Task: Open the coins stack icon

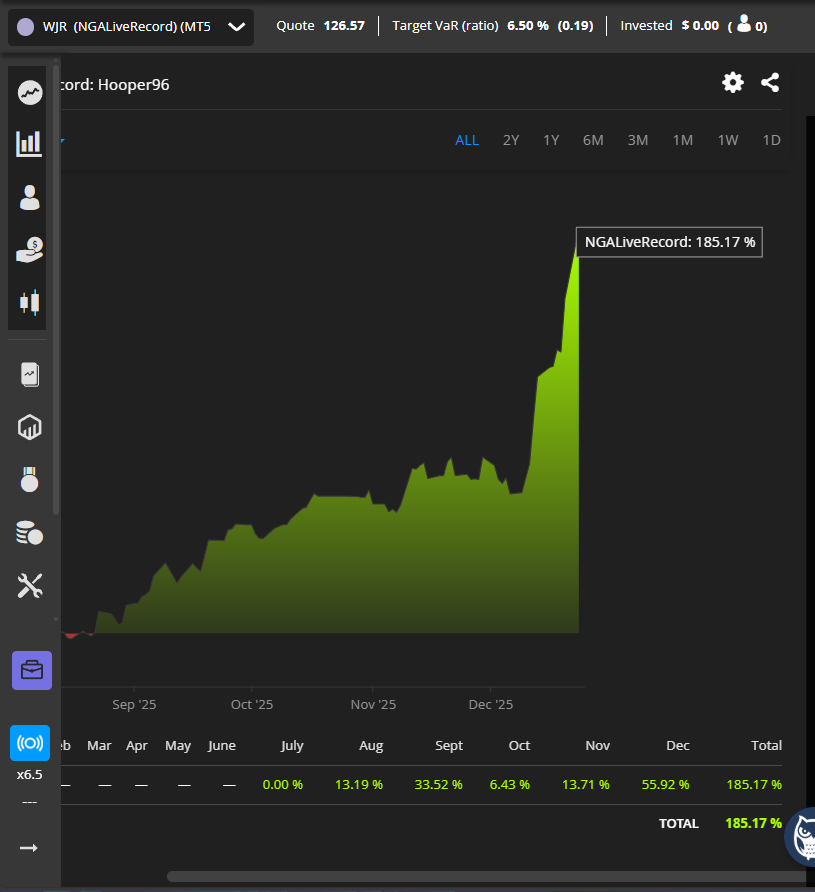Action: coord(30,532)
